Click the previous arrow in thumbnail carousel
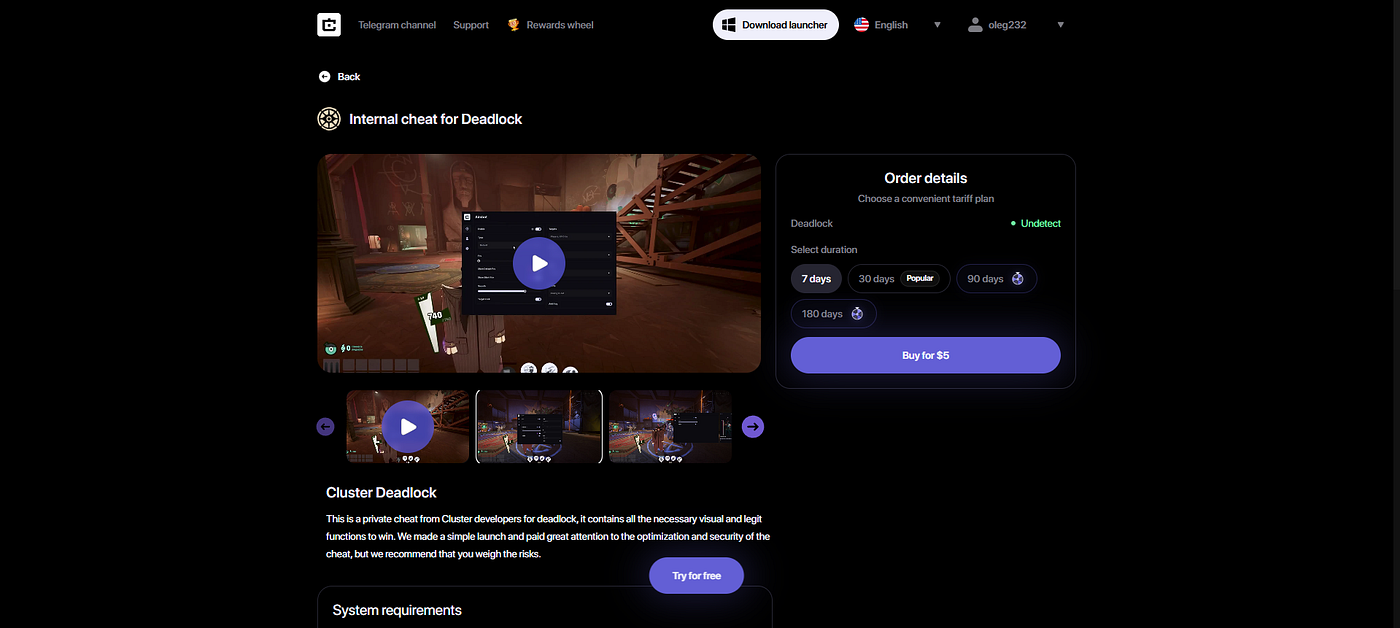Screen dimensions: 1400x628 (325, 427)
